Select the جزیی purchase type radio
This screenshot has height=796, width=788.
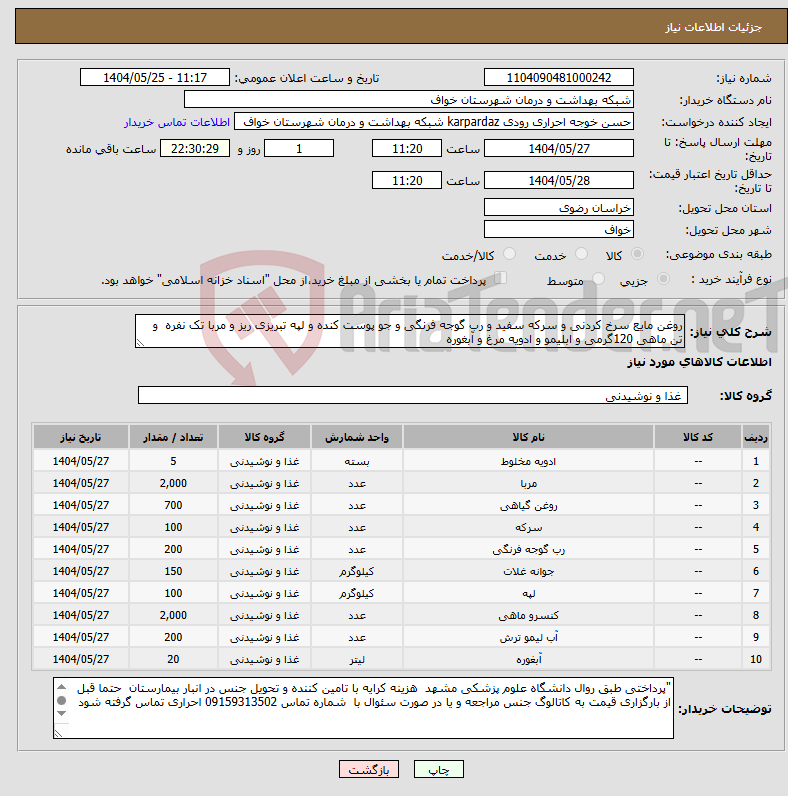[663, 279]
